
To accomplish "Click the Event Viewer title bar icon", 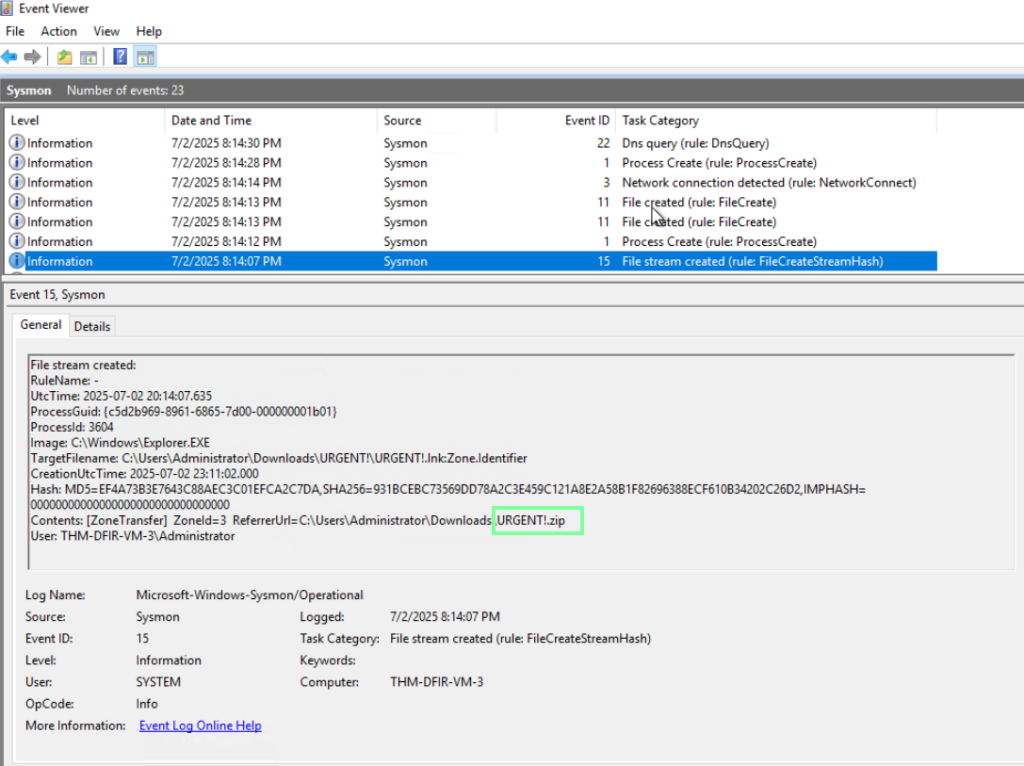I will [x=9, y=9].
